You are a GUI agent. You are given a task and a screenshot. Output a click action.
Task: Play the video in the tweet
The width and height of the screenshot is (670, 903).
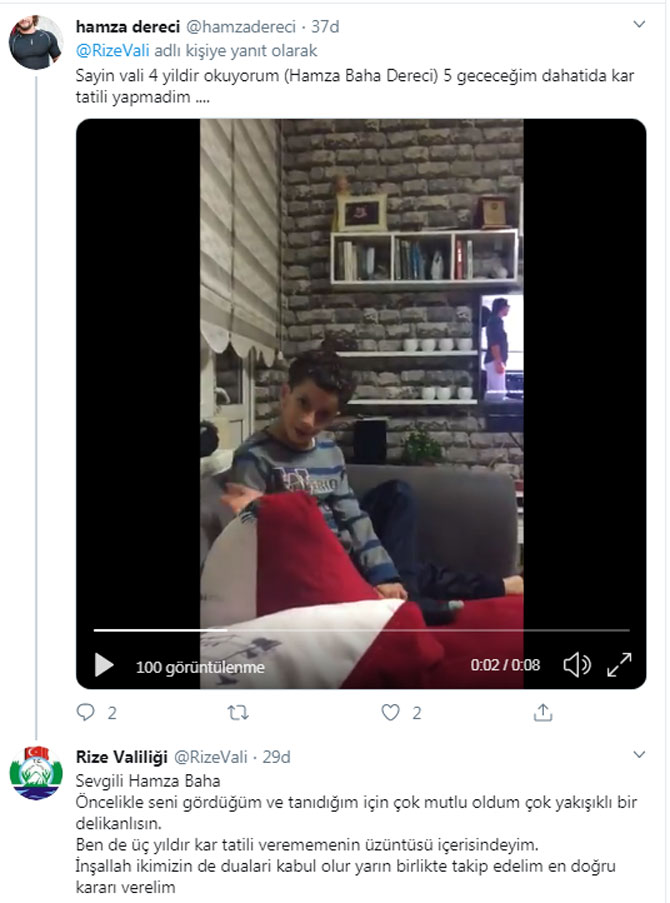(104, 665)
